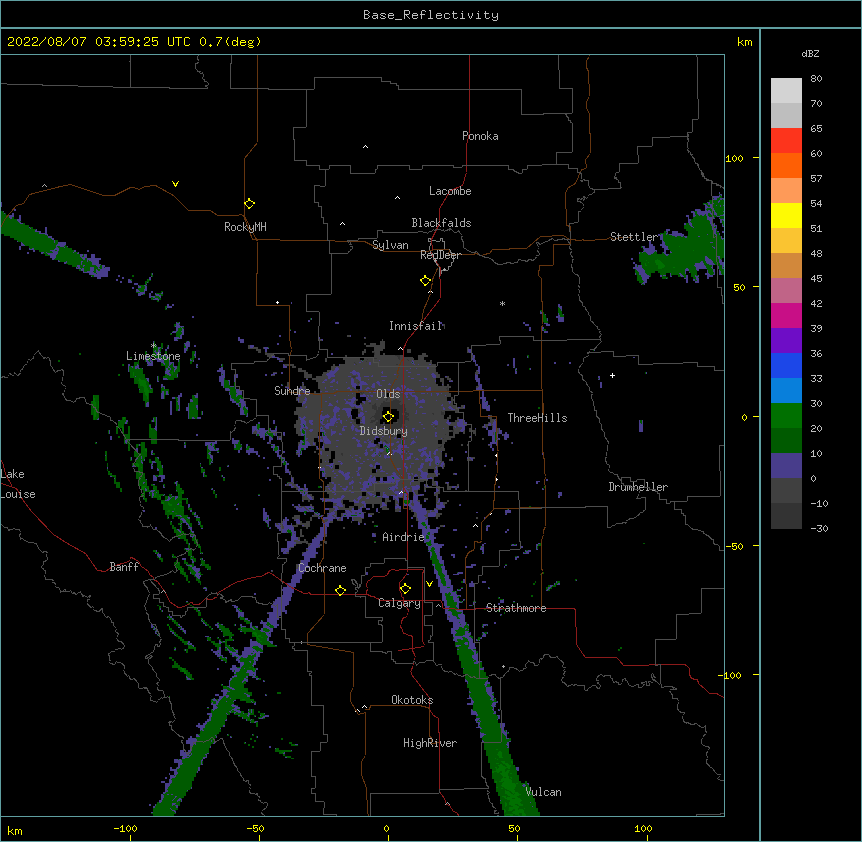The image size is (862, 842).
Task: Click the Cochrane label
Action: click(x=322, y=568)
